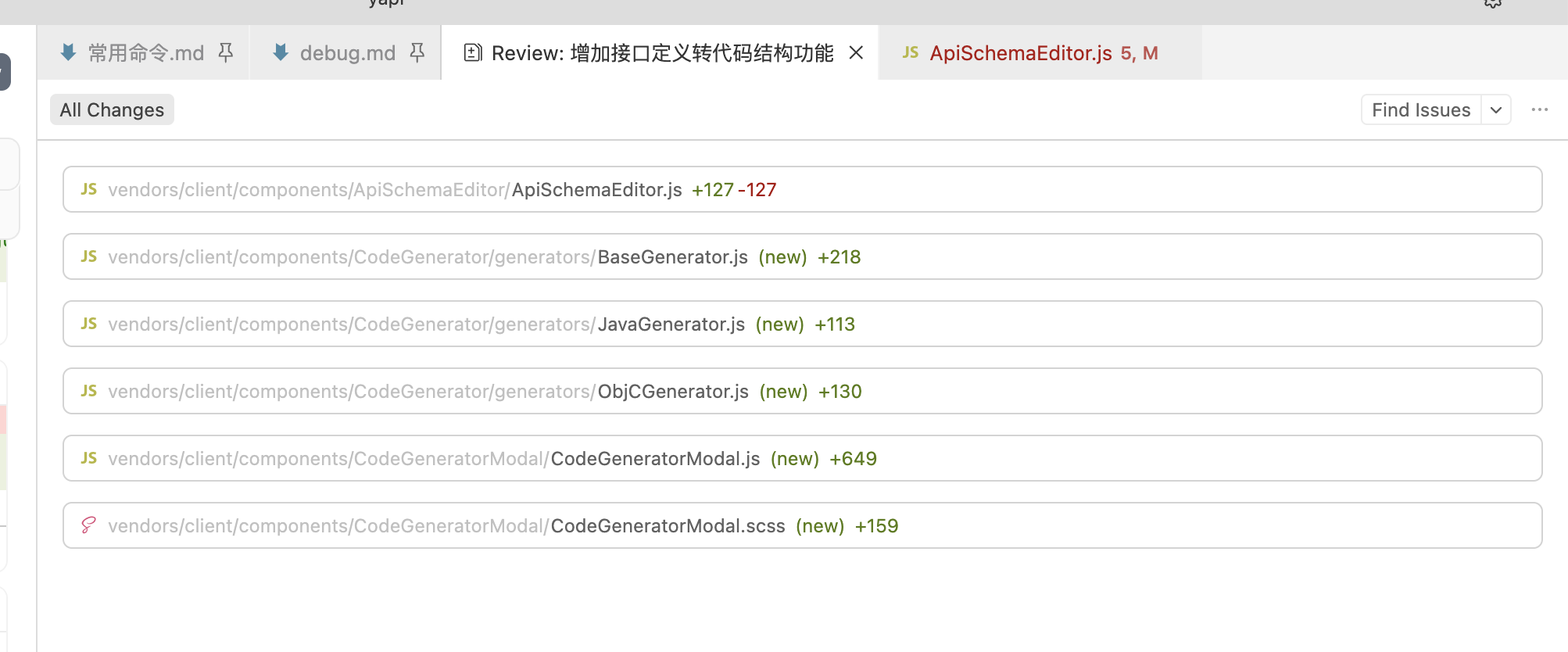Click the (new) label next to CodeGeneratorModal.js

pyautogui.click(x=795, y=459)
